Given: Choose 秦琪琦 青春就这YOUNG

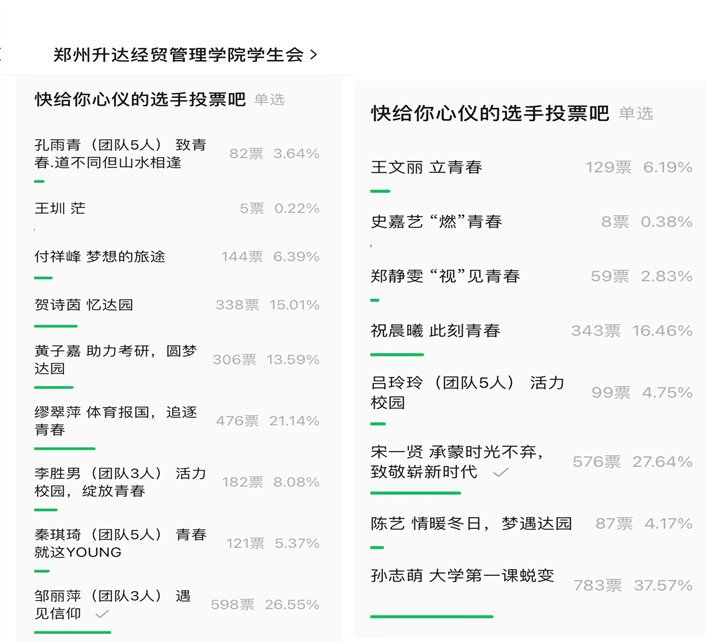Looking at the screenshot, I should (x=120, y=543).
